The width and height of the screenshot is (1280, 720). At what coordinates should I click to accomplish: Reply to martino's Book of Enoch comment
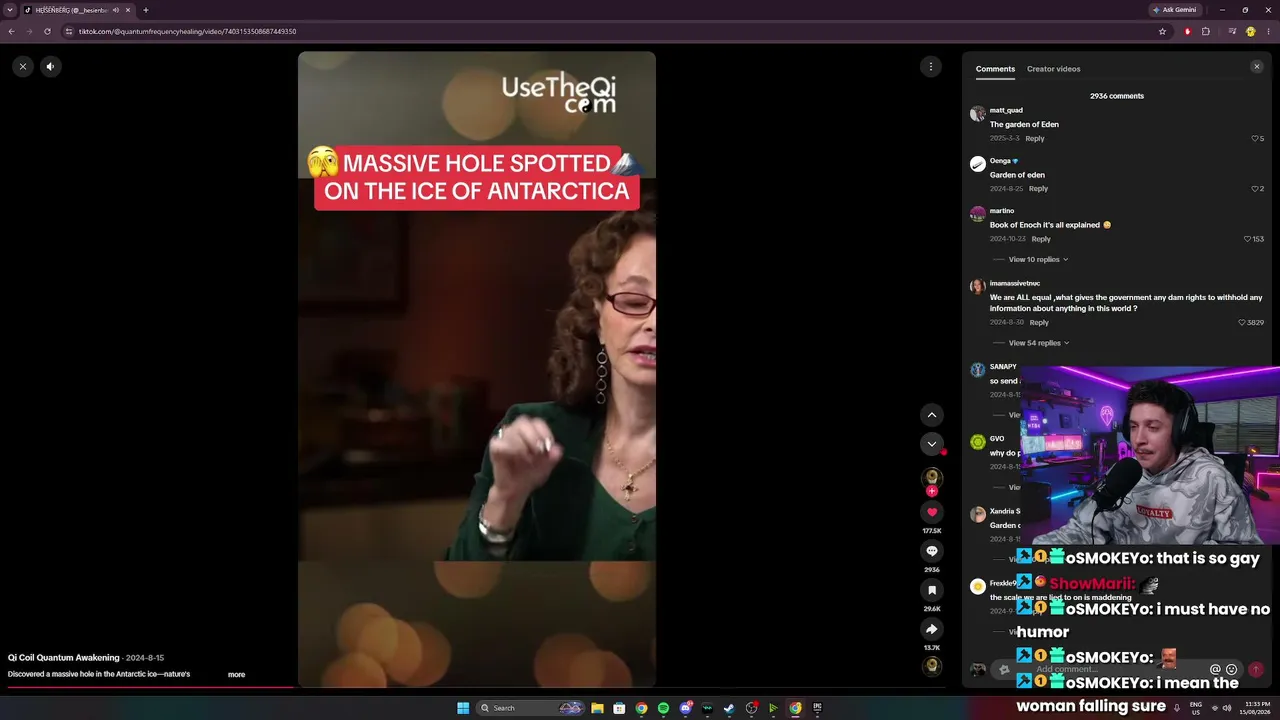(1041, 239)
